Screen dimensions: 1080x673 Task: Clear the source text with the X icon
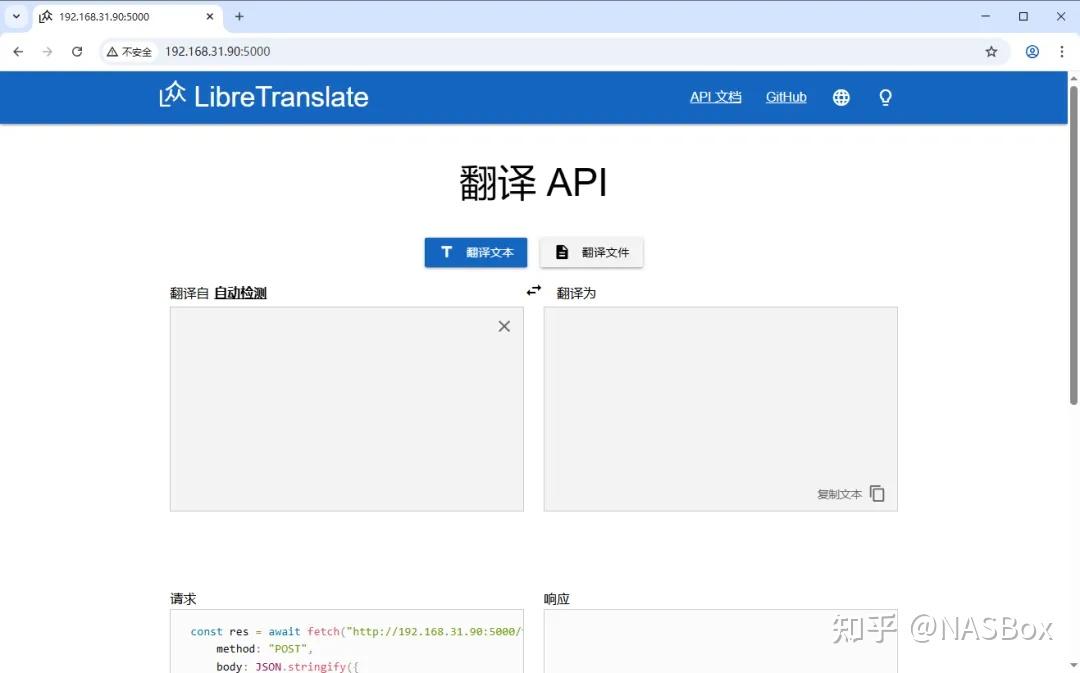(503, 326)
